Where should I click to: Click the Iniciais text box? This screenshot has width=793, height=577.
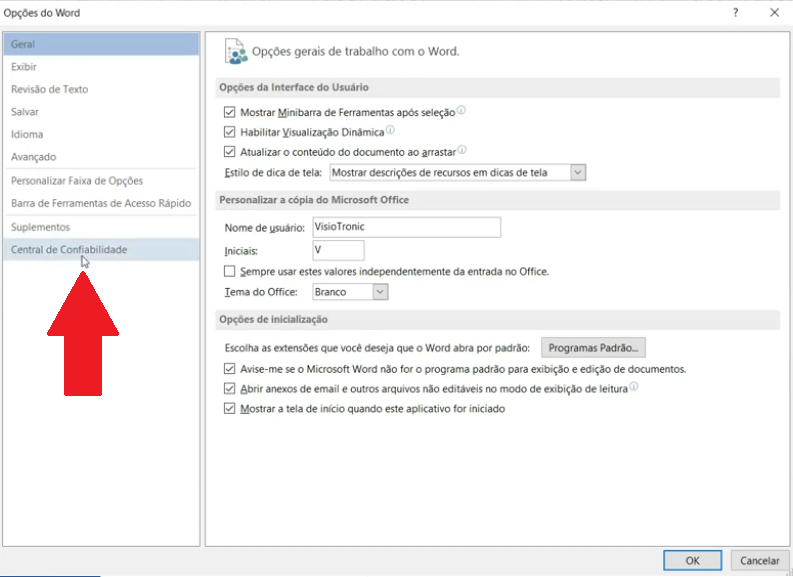coord(337,250)
